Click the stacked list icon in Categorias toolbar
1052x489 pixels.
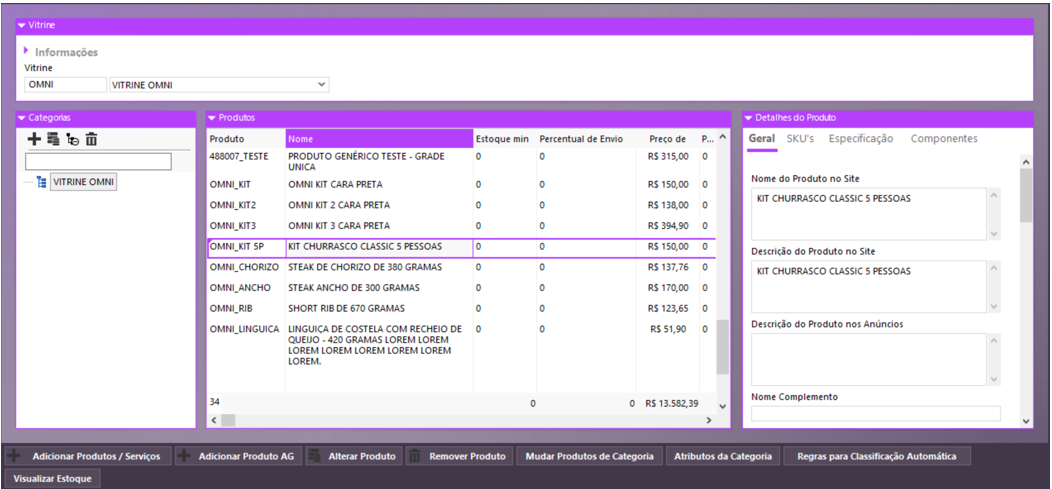pyautogui.click(x=53, y=140)
